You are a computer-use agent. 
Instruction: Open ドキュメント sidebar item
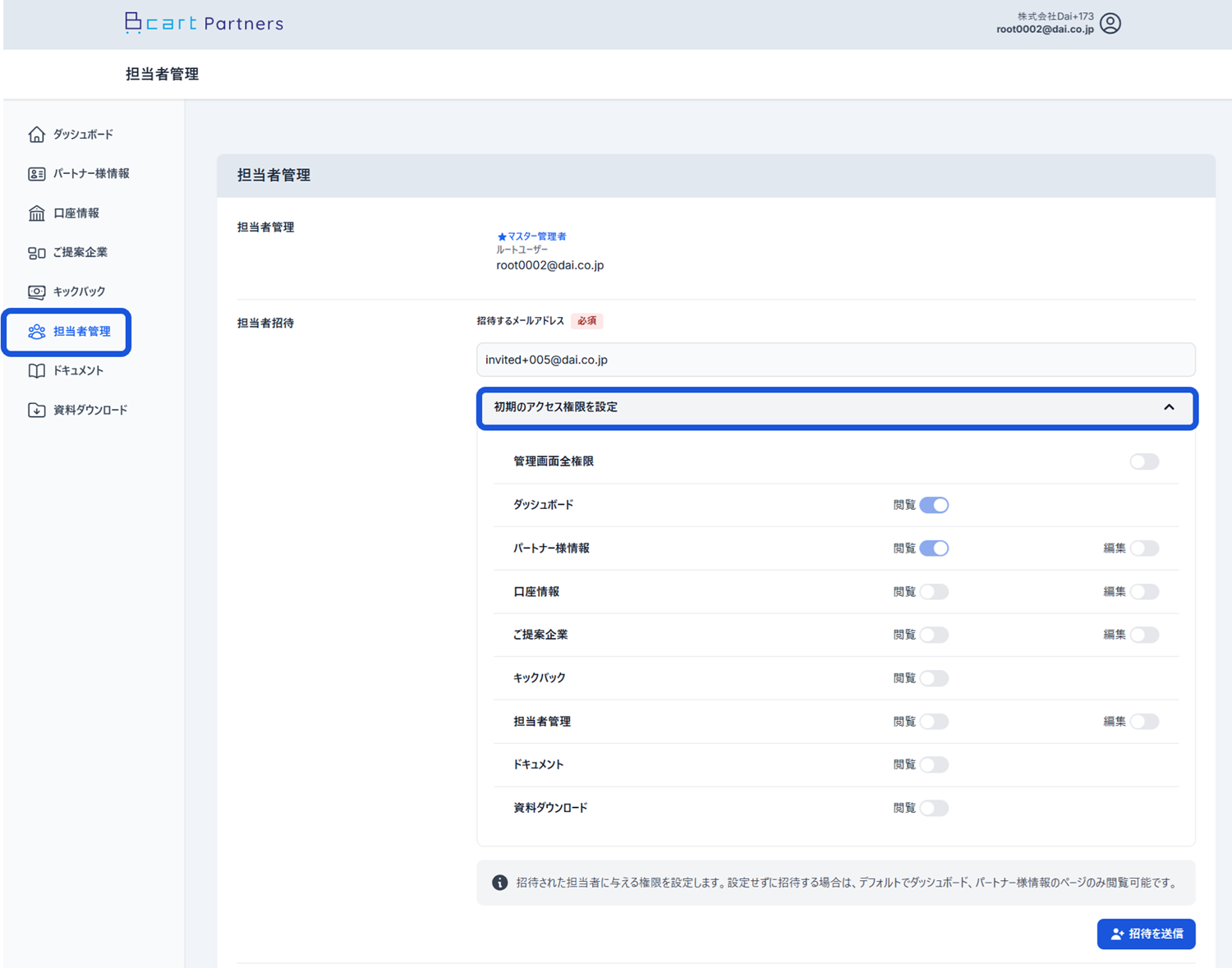[x=78, y=370]
